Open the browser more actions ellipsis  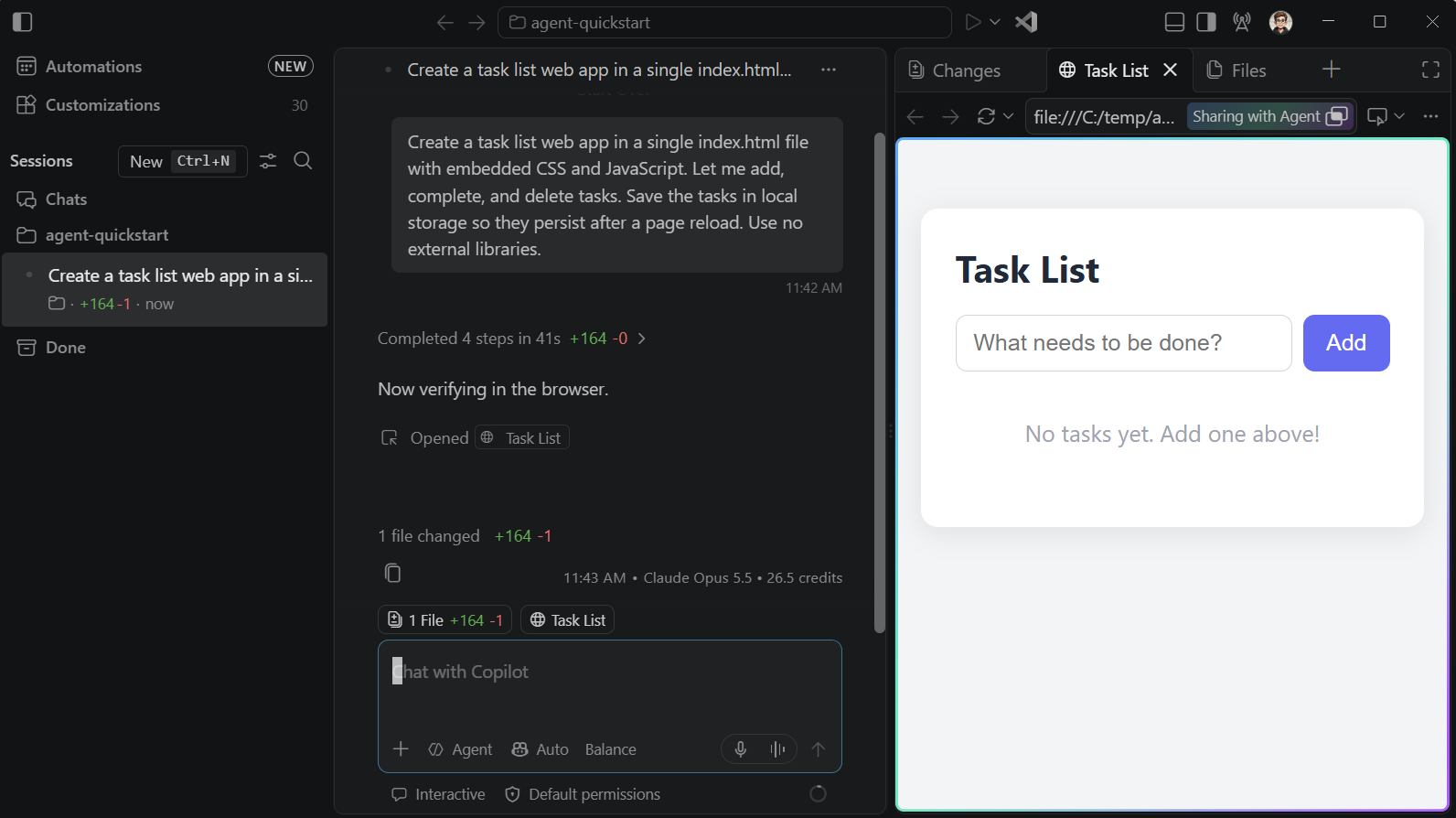click(1431, 116)
